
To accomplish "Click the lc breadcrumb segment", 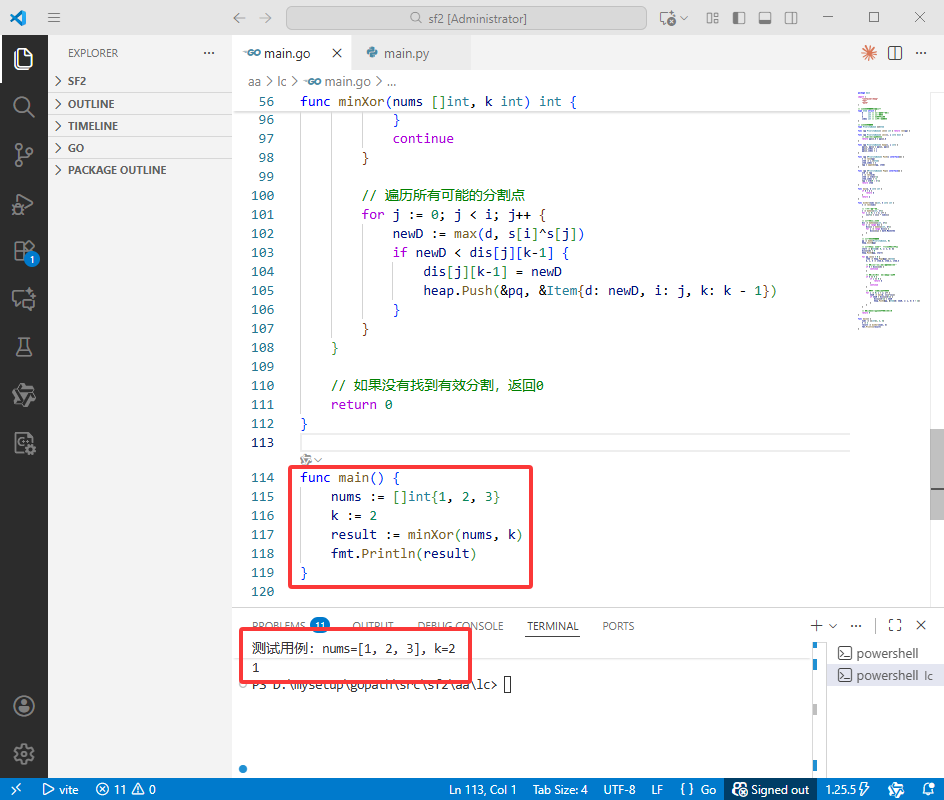I will (281, 81).
